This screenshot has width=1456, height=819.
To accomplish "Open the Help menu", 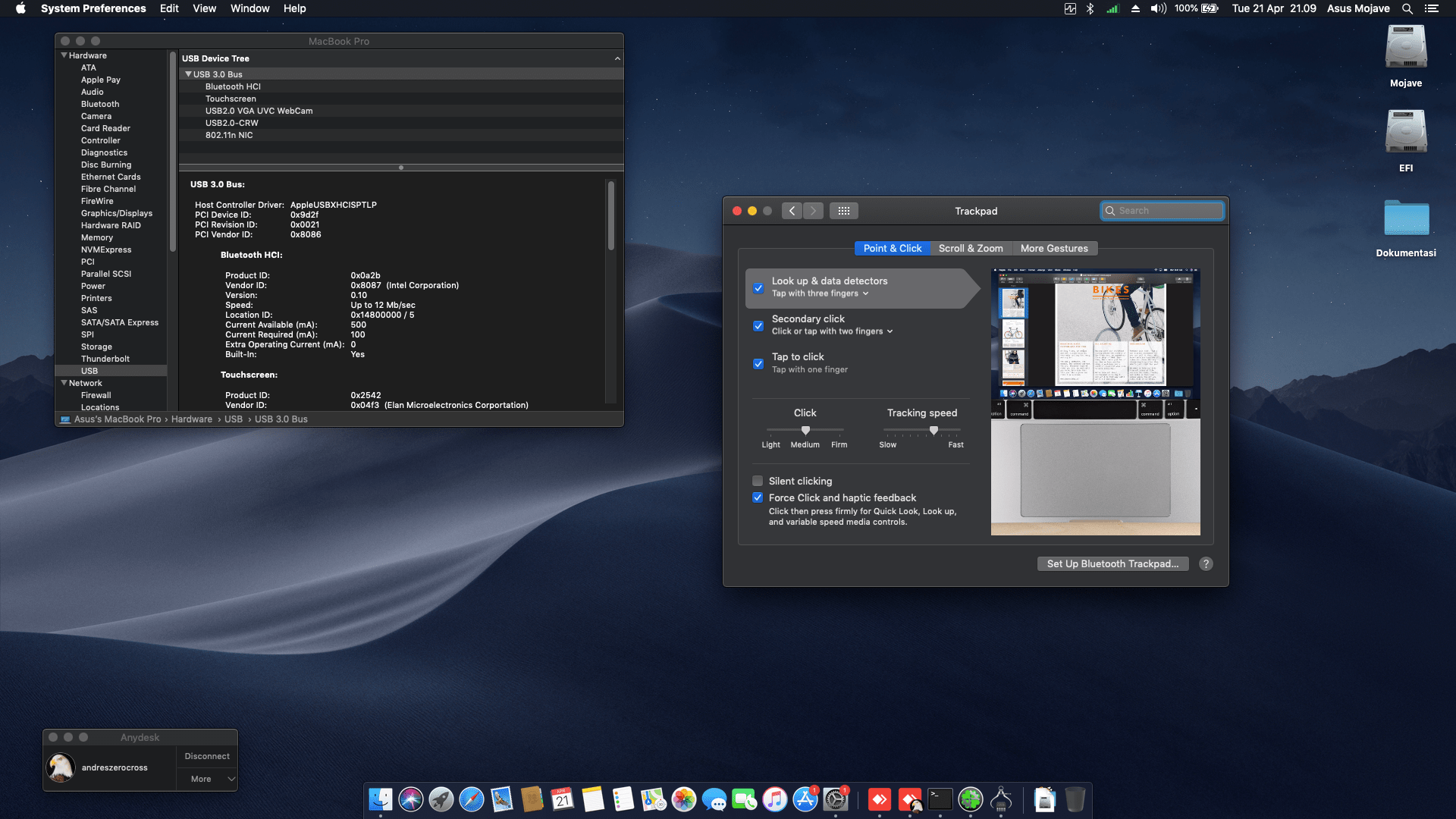I will tap(295, 8).
